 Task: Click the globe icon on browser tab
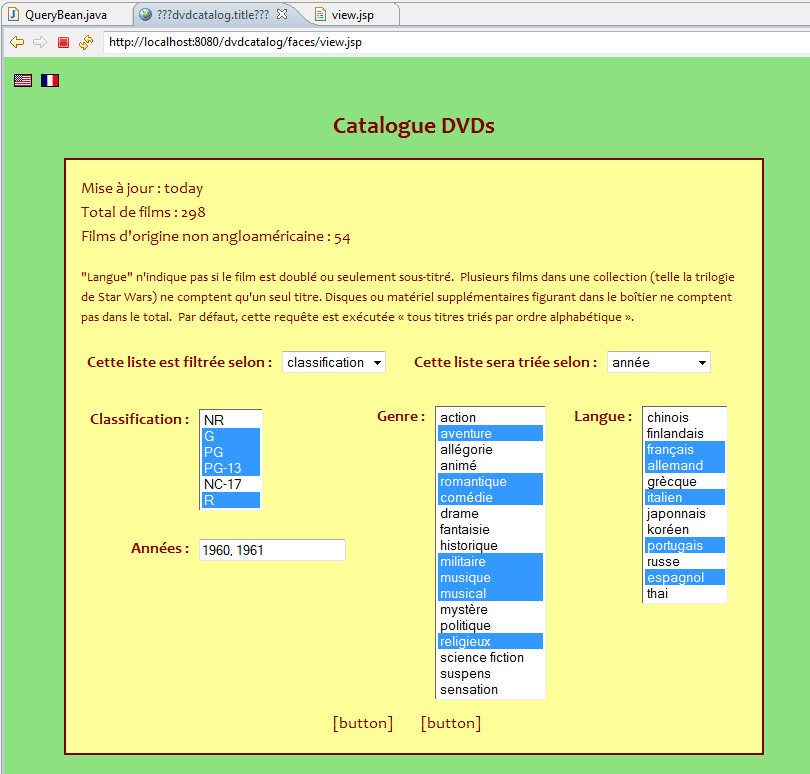(145, 14)
